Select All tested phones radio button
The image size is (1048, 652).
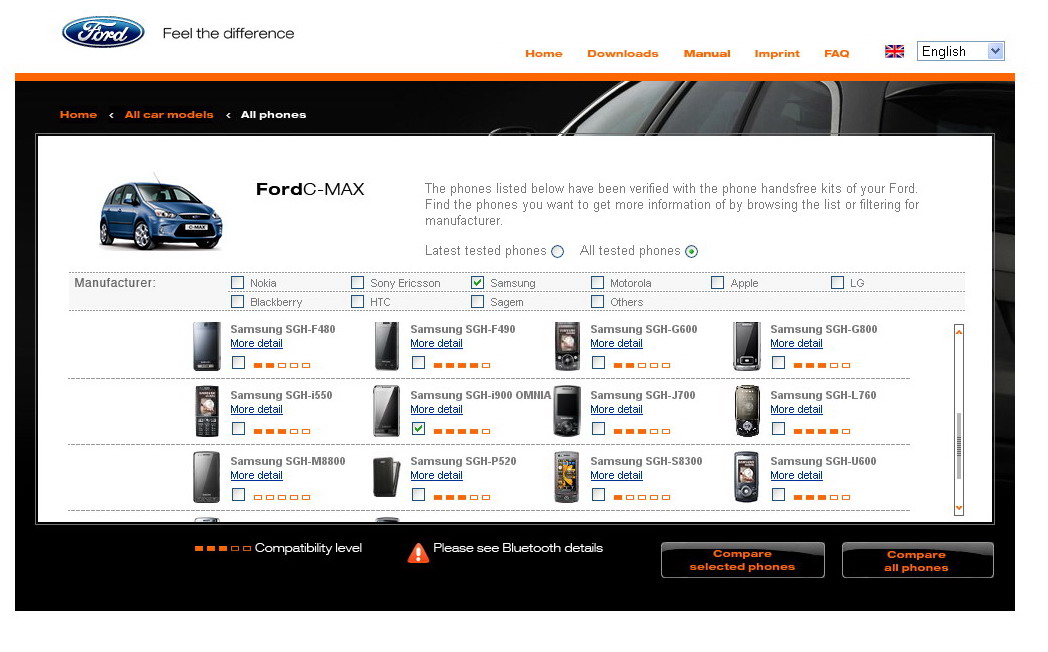click(x=692, y=251)
